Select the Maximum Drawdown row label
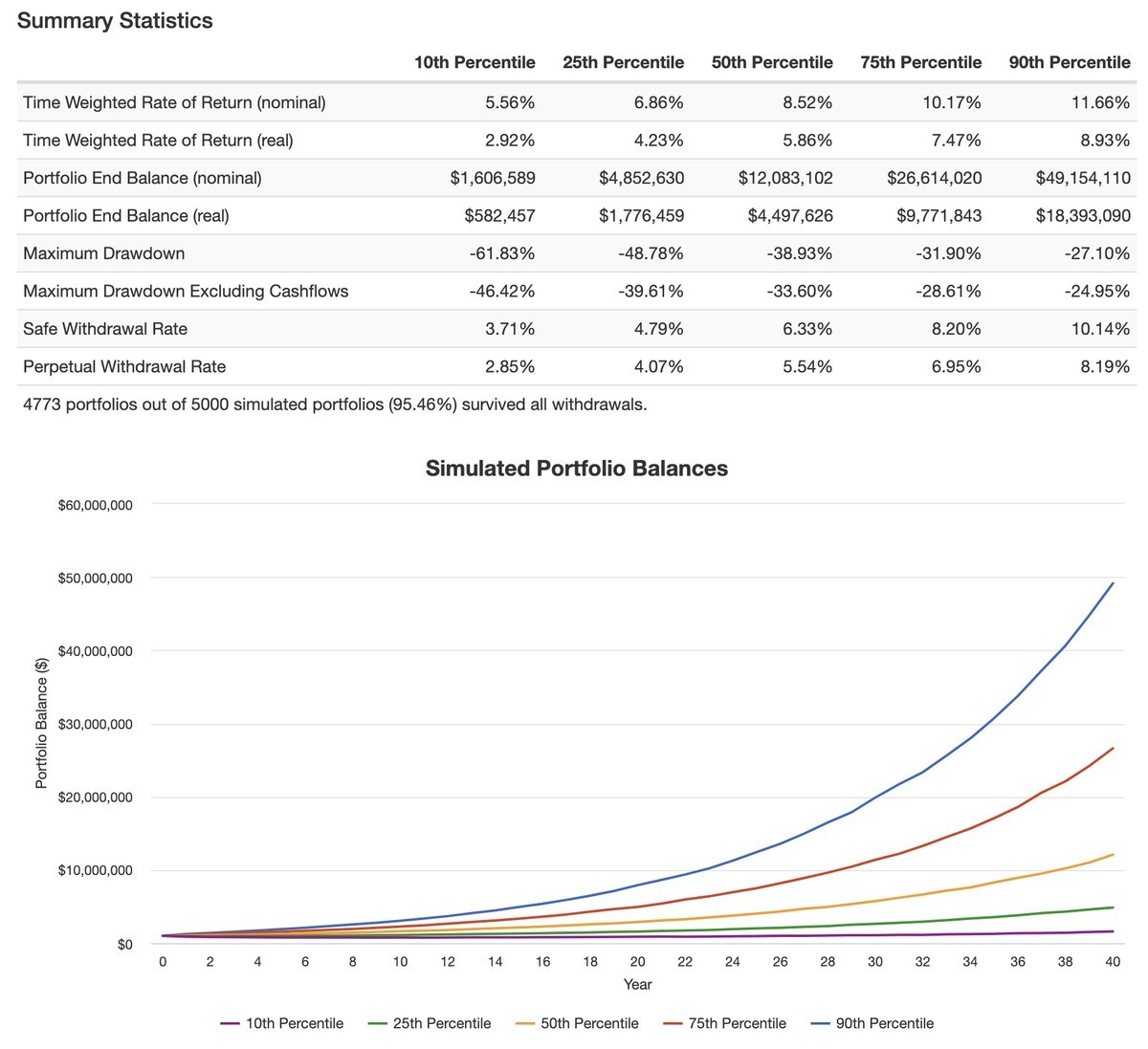Viewport: 1148px width, 1049px height. point(104,253)
